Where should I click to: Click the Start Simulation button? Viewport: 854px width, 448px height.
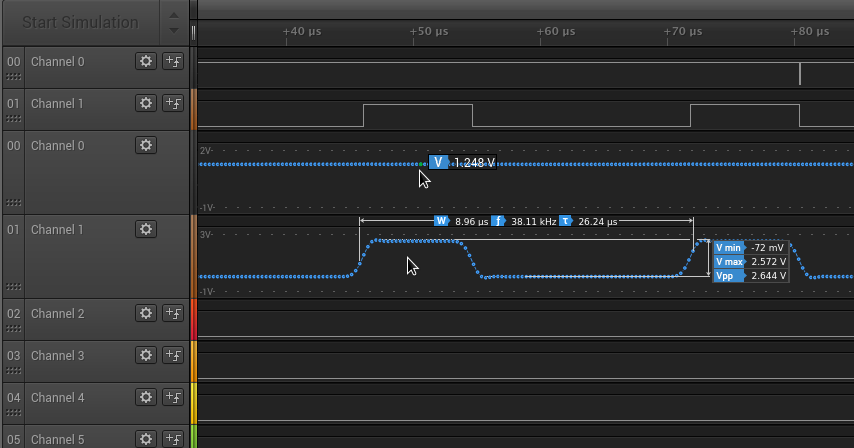[x=80, y=22]
